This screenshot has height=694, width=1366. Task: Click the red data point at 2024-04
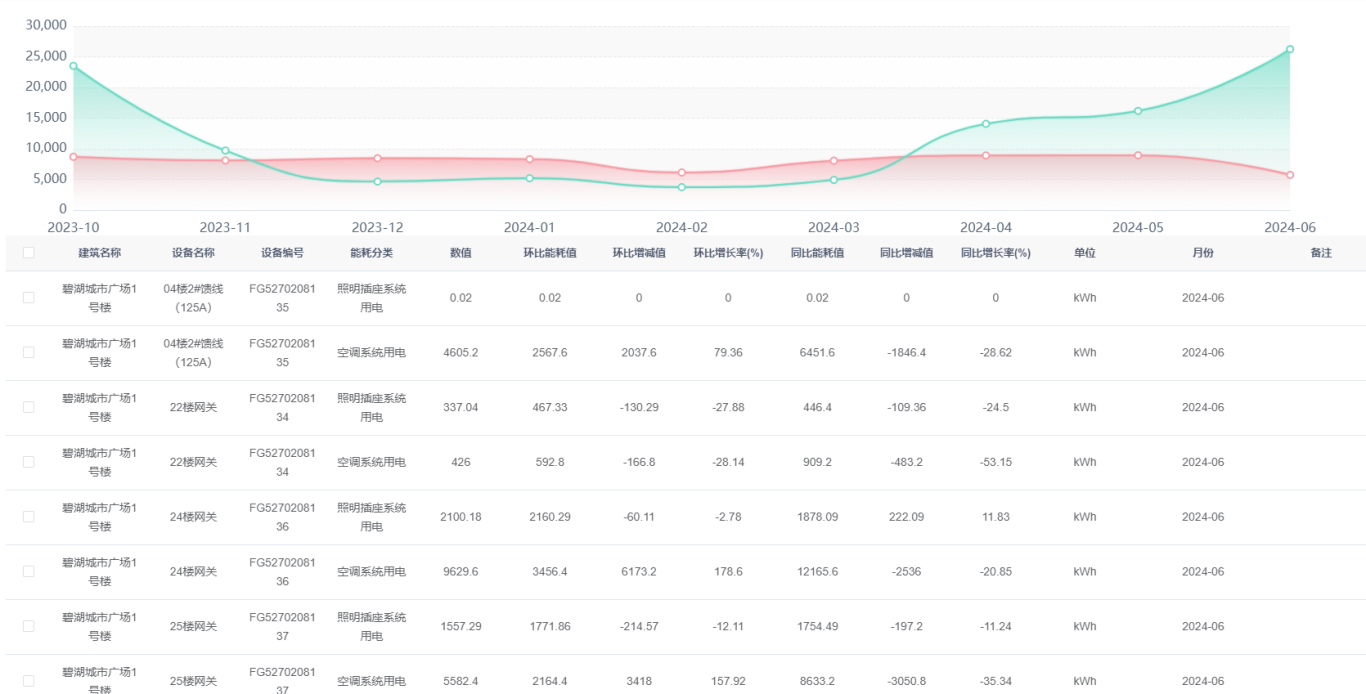[x=986, y=155]
